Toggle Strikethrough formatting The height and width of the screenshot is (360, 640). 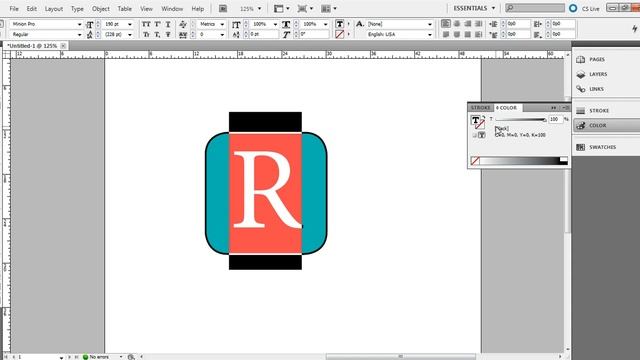point(168,35)
